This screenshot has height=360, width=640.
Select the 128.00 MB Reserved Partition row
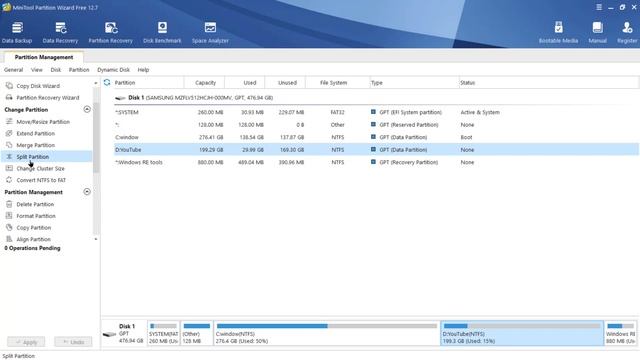pos(376,125)
